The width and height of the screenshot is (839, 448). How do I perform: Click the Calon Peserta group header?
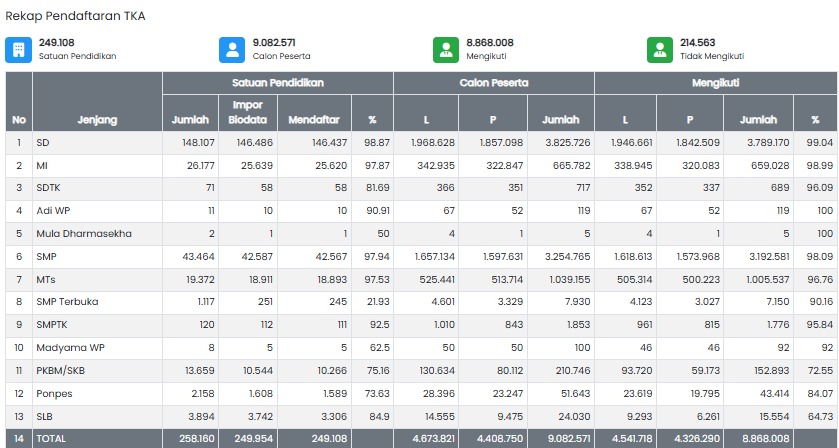tap(494, 83)
